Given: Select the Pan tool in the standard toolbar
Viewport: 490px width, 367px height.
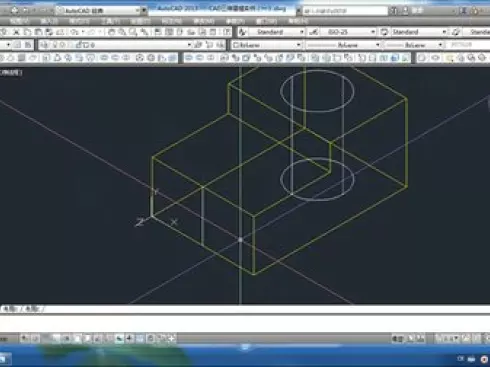Looking at the screenshot, I should [x=111, y=32].
